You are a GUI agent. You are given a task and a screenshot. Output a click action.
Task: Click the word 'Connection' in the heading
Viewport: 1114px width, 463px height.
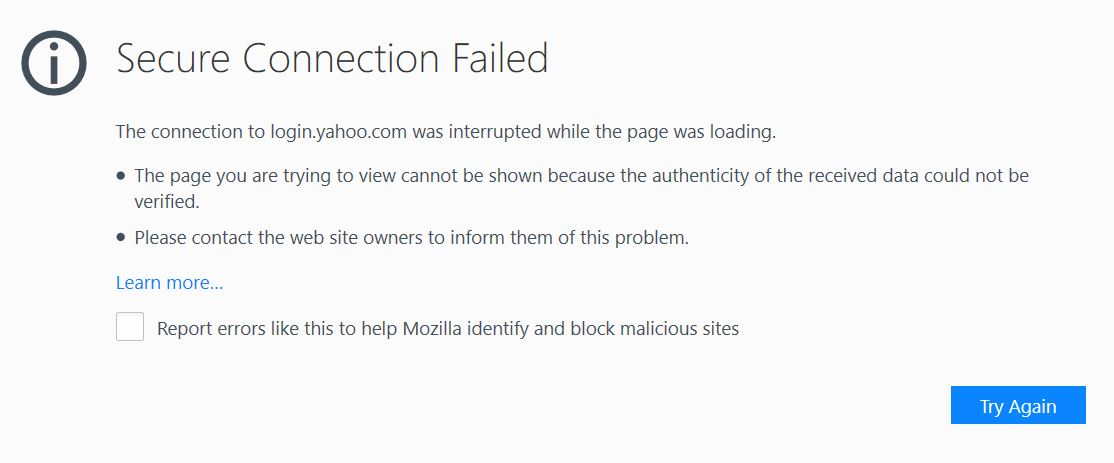click(x=336, y=58)
